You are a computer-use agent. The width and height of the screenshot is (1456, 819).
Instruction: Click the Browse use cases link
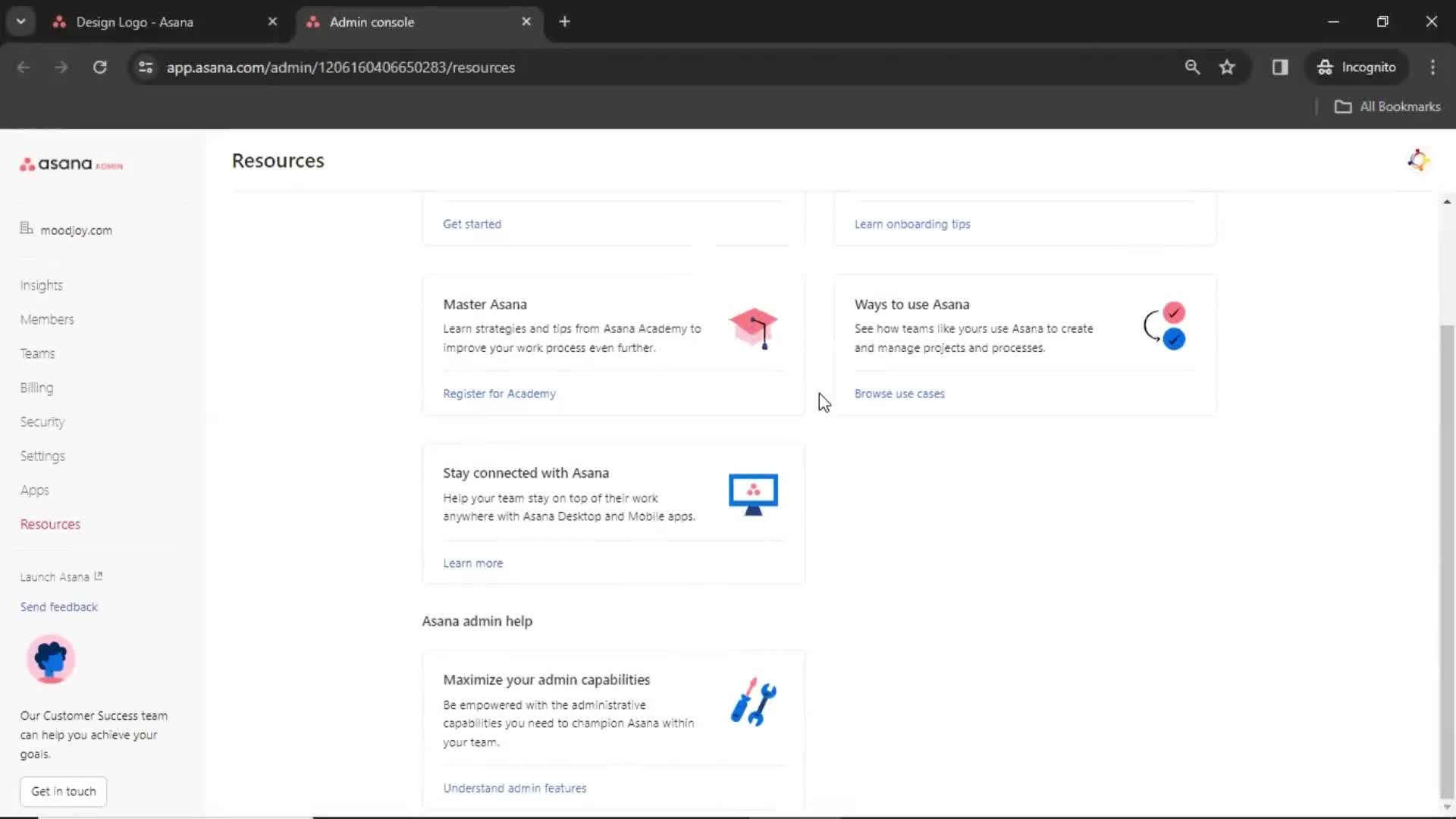point(899,393)
